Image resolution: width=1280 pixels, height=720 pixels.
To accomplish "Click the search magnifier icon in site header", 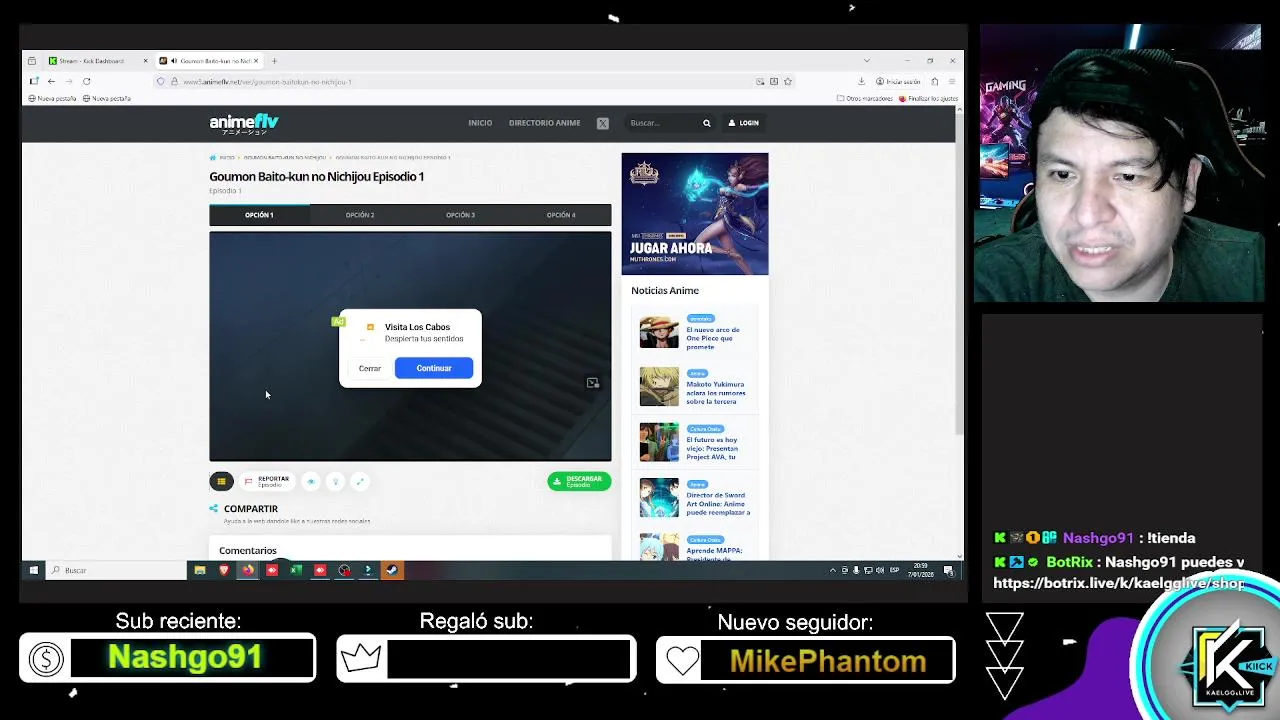I will click(x=706, y=123).
